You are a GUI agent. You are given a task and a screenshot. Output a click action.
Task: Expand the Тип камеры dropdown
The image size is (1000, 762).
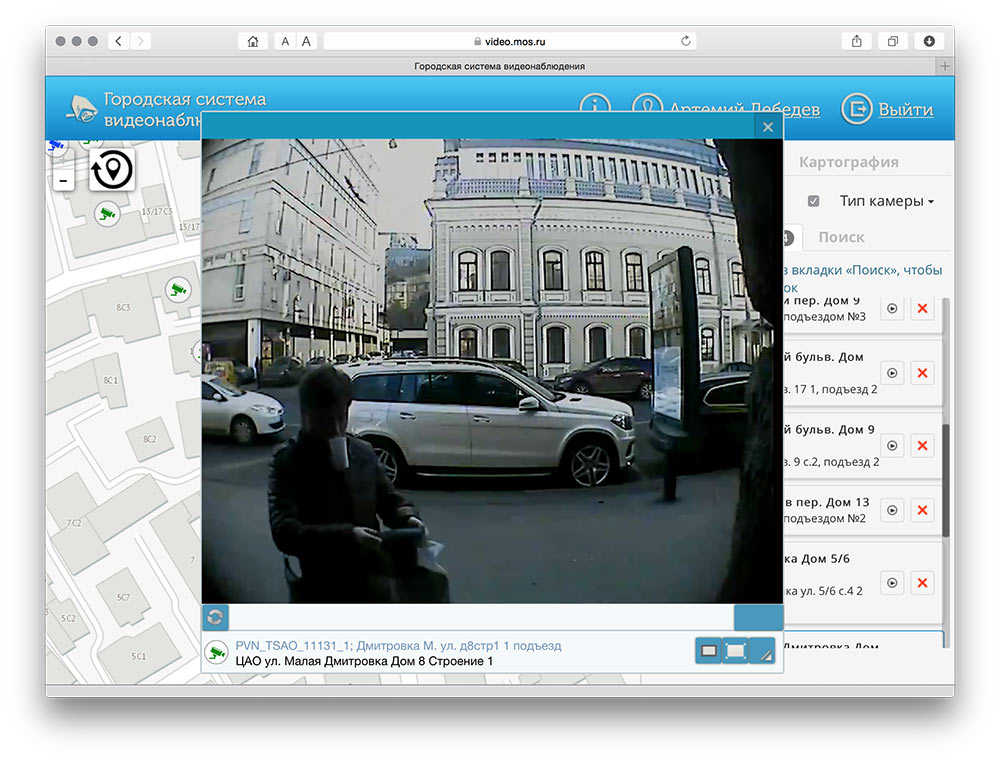pos(887,201)
